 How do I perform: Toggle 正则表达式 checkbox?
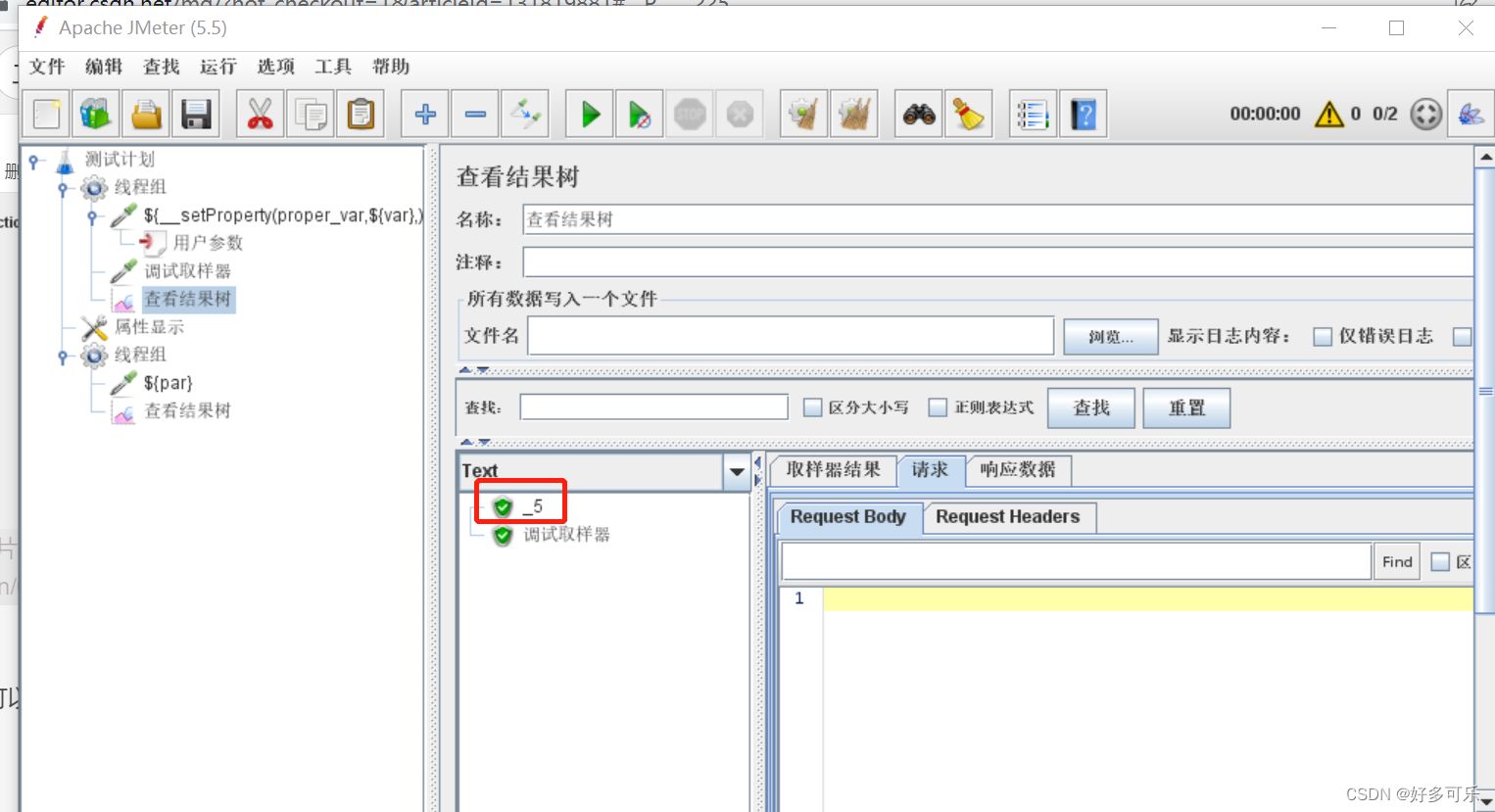pos(939,407)
